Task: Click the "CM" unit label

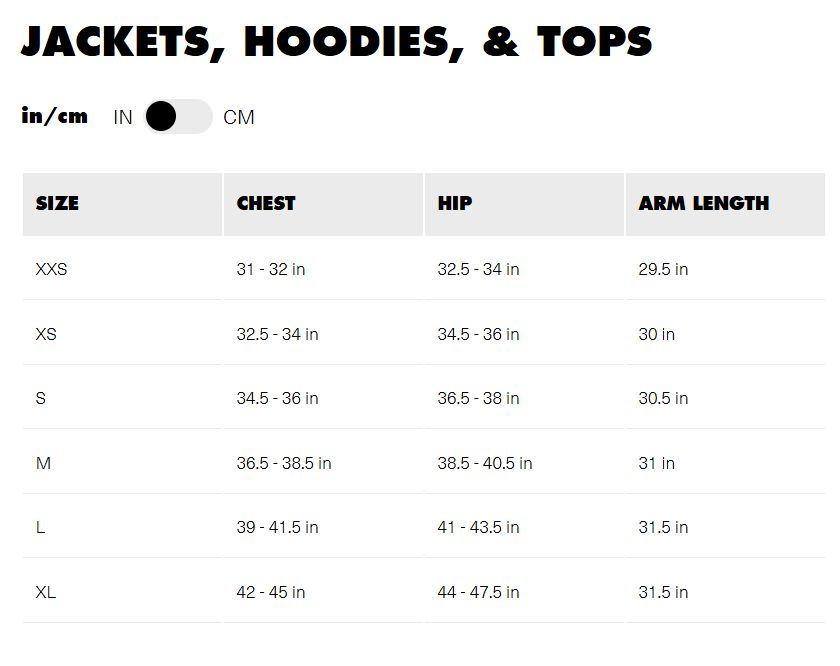Action: tap(239, 117)
